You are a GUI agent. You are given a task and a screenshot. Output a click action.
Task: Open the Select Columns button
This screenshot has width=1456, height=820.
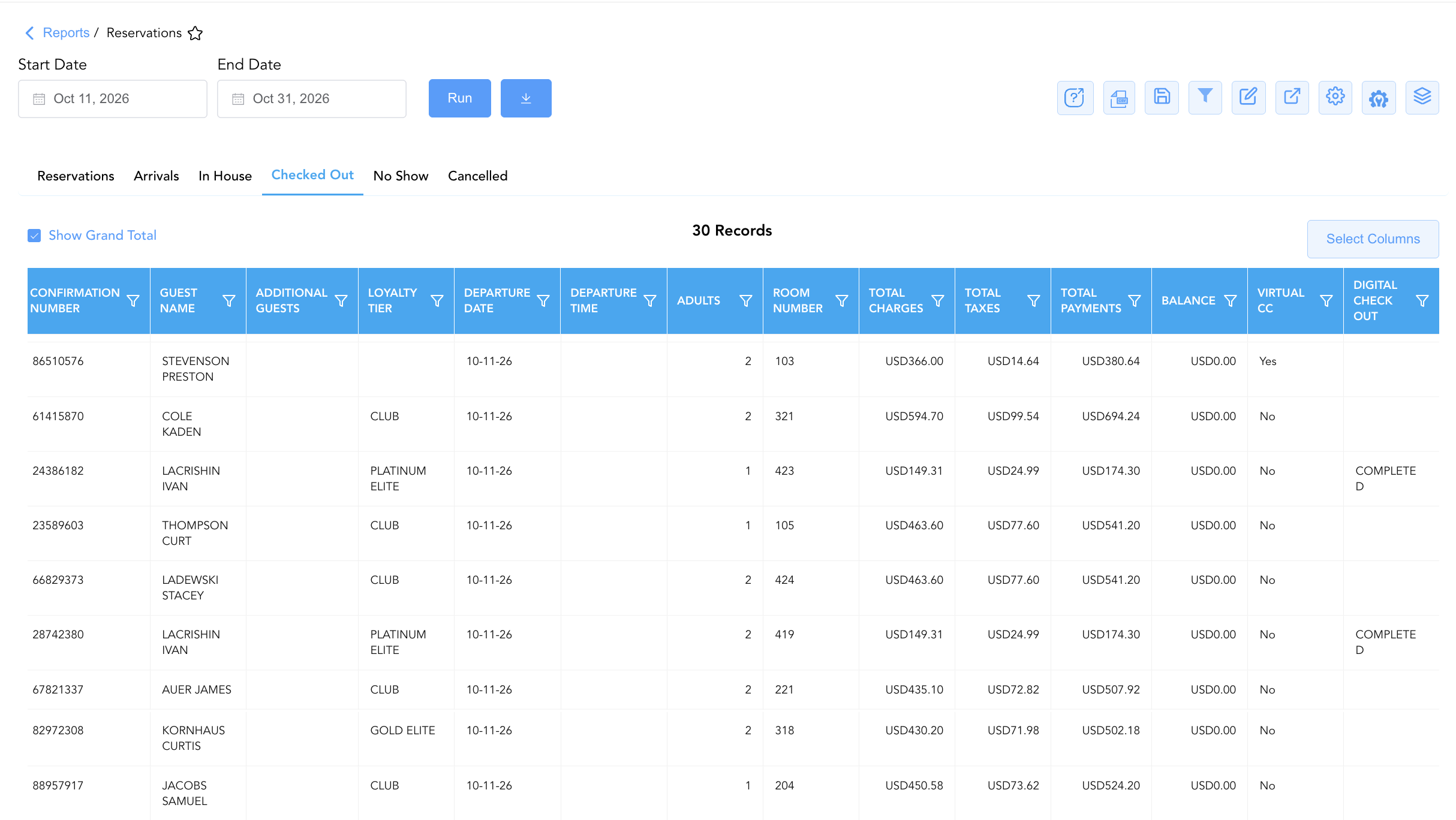click(x=1373, y=239)
